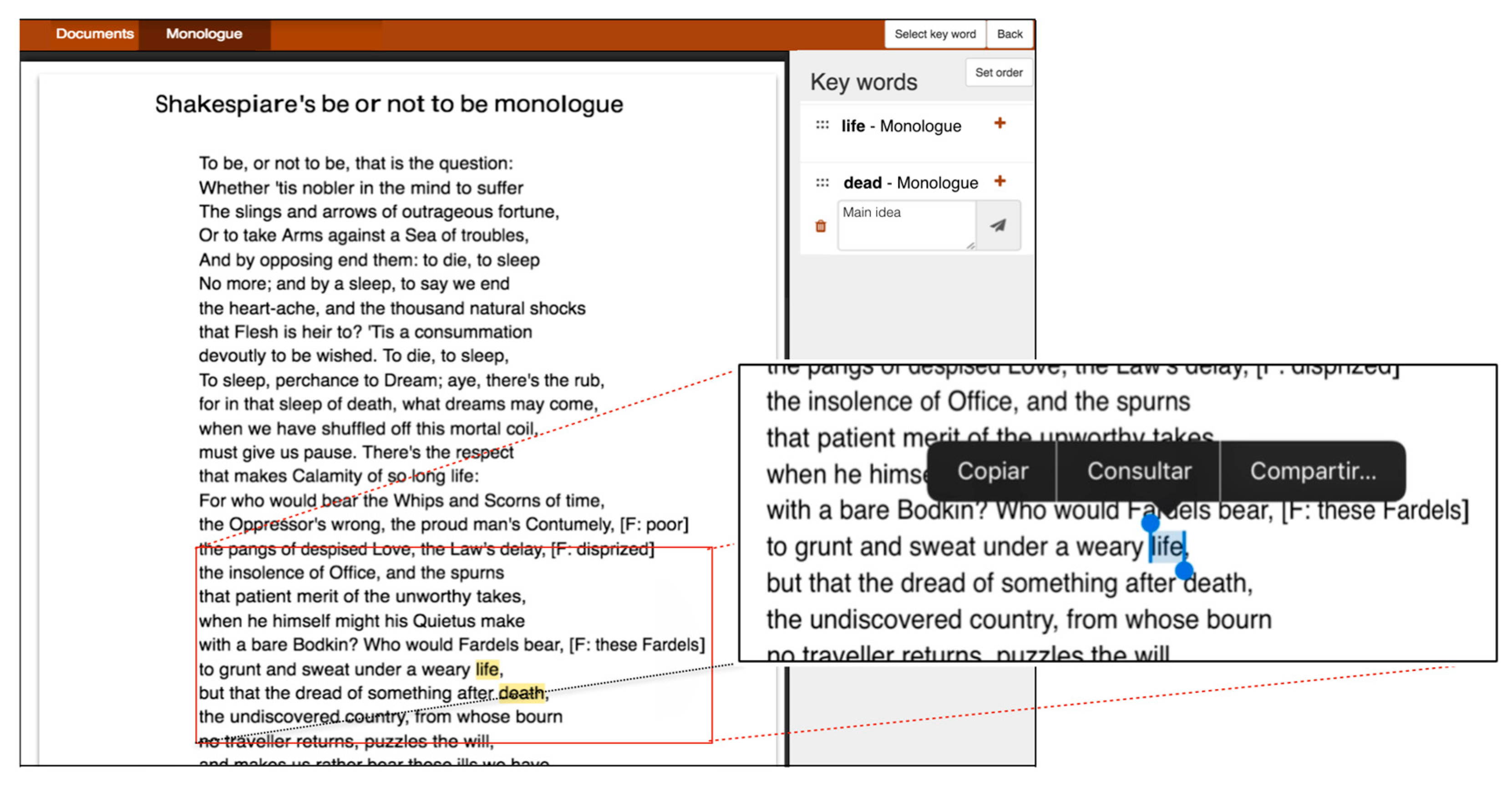This screenshot has height=787, width=1512.
Task: Click the lower blue text selection handle
Action: (x=1184, y=570)
